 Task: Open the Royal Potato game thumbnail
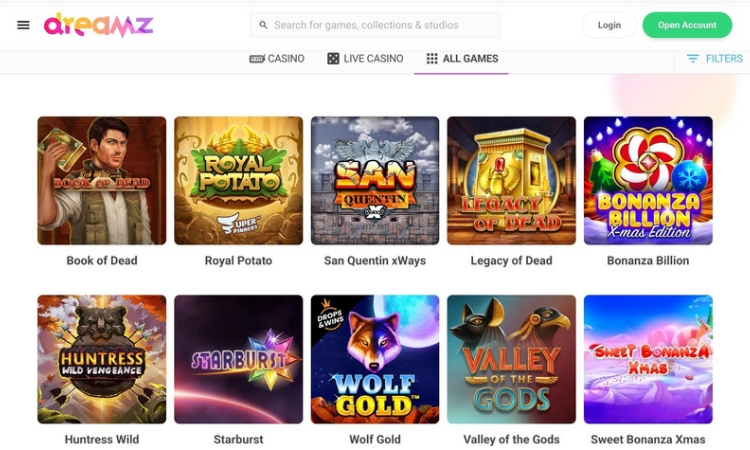[238, 180]
